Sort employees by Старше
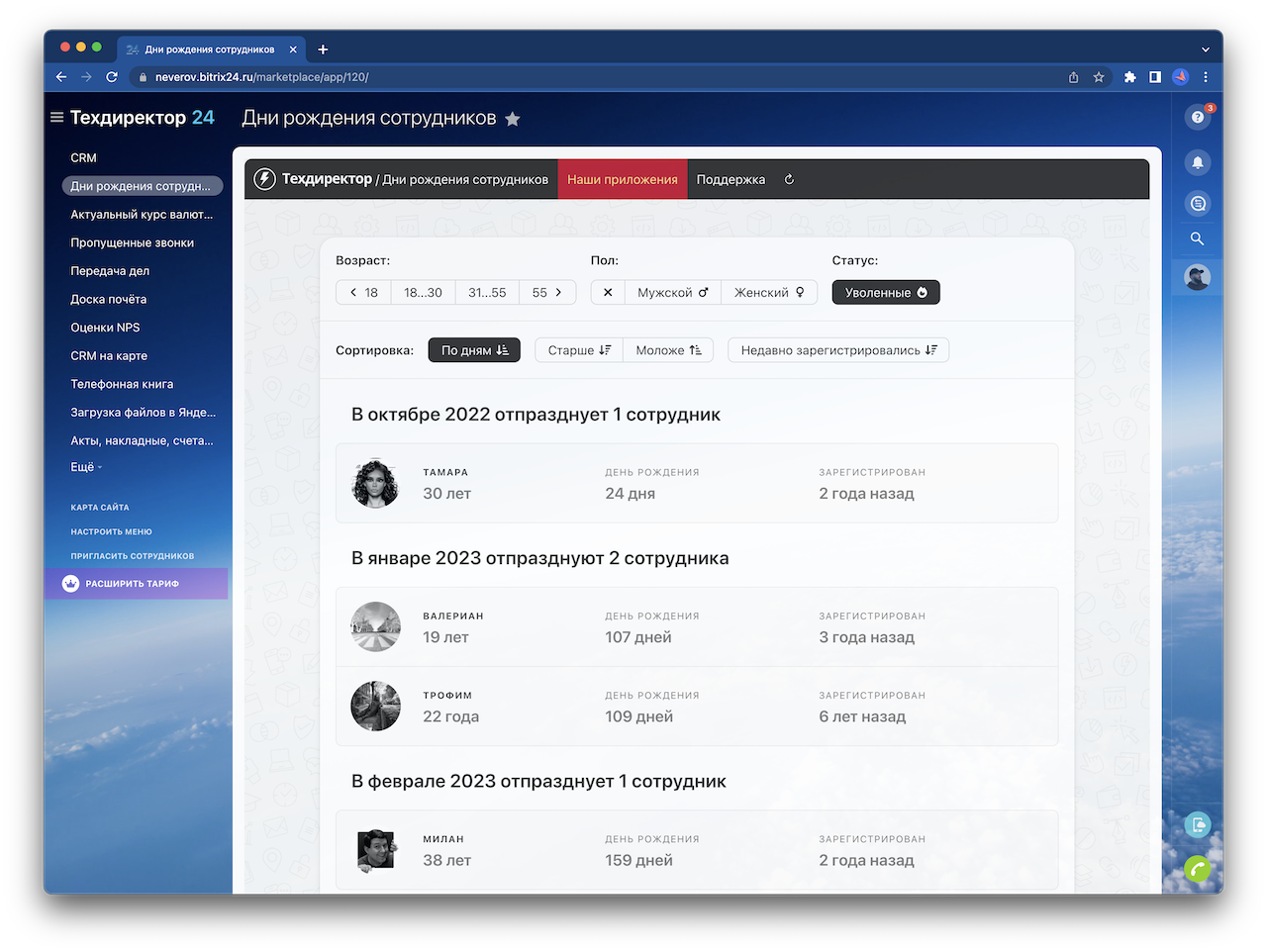The height and width of the screenshot is (952, 1267). click(x=579, y=350)
